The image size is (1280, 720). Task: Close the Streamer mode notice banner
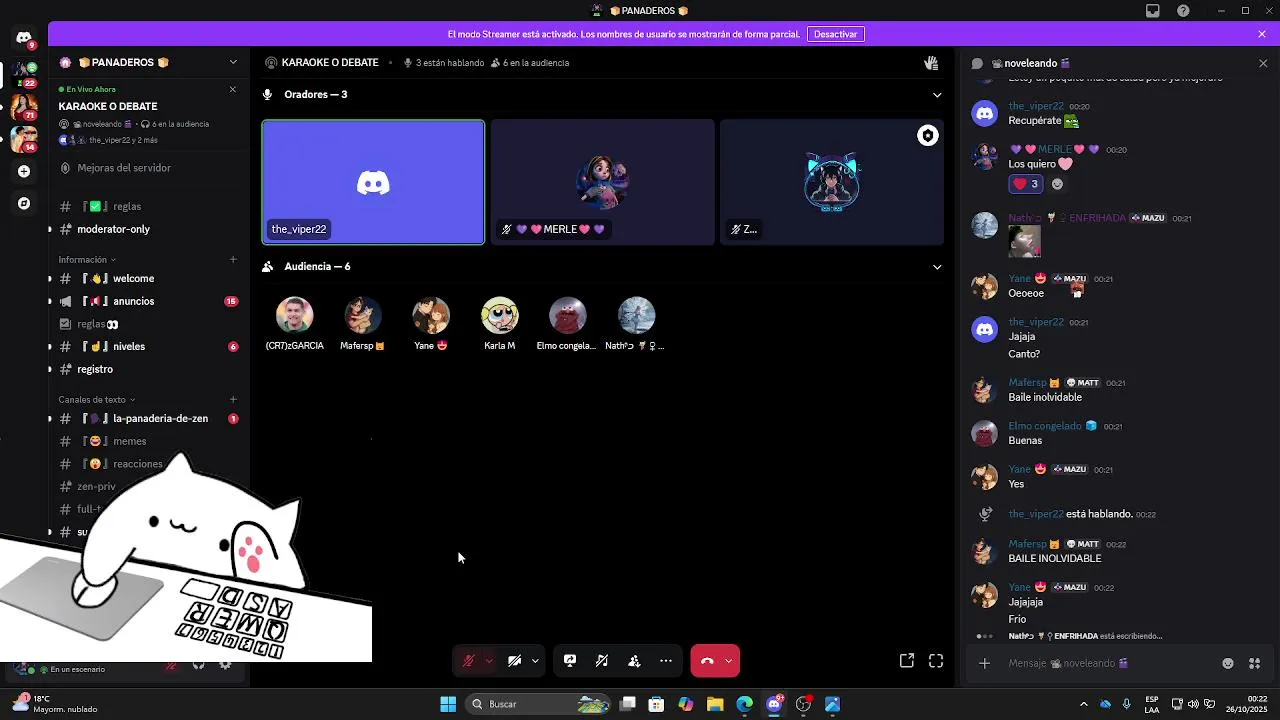(x=1262, y=34)
